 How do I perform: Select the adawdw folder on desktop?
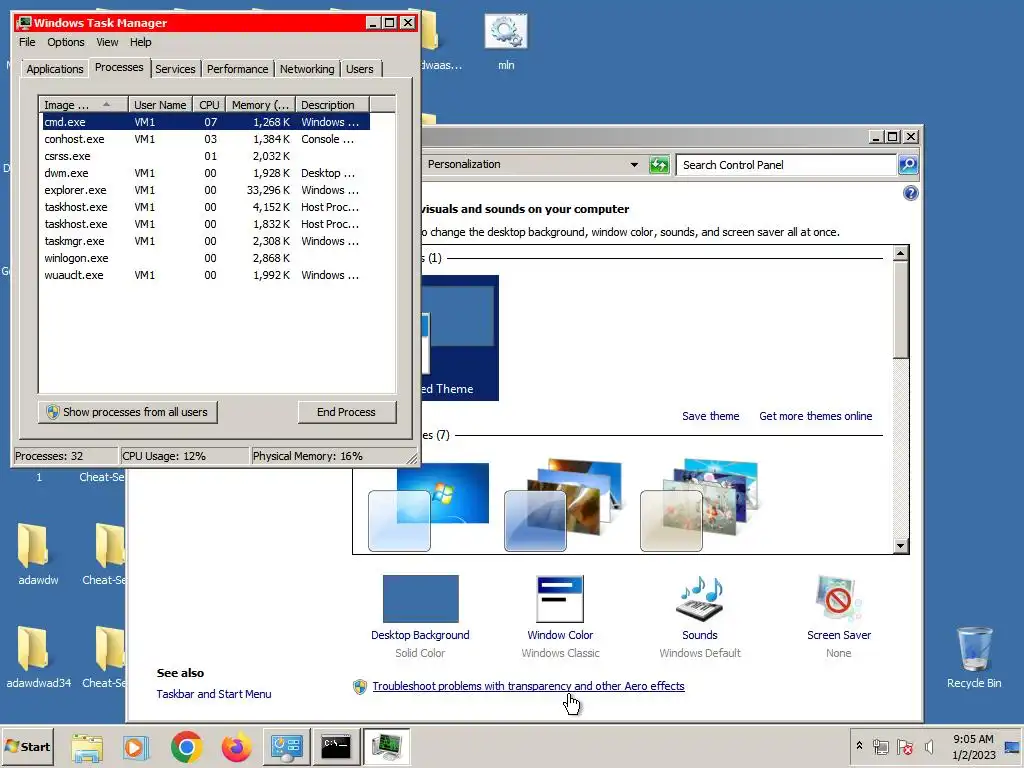[x=38, y=554]
